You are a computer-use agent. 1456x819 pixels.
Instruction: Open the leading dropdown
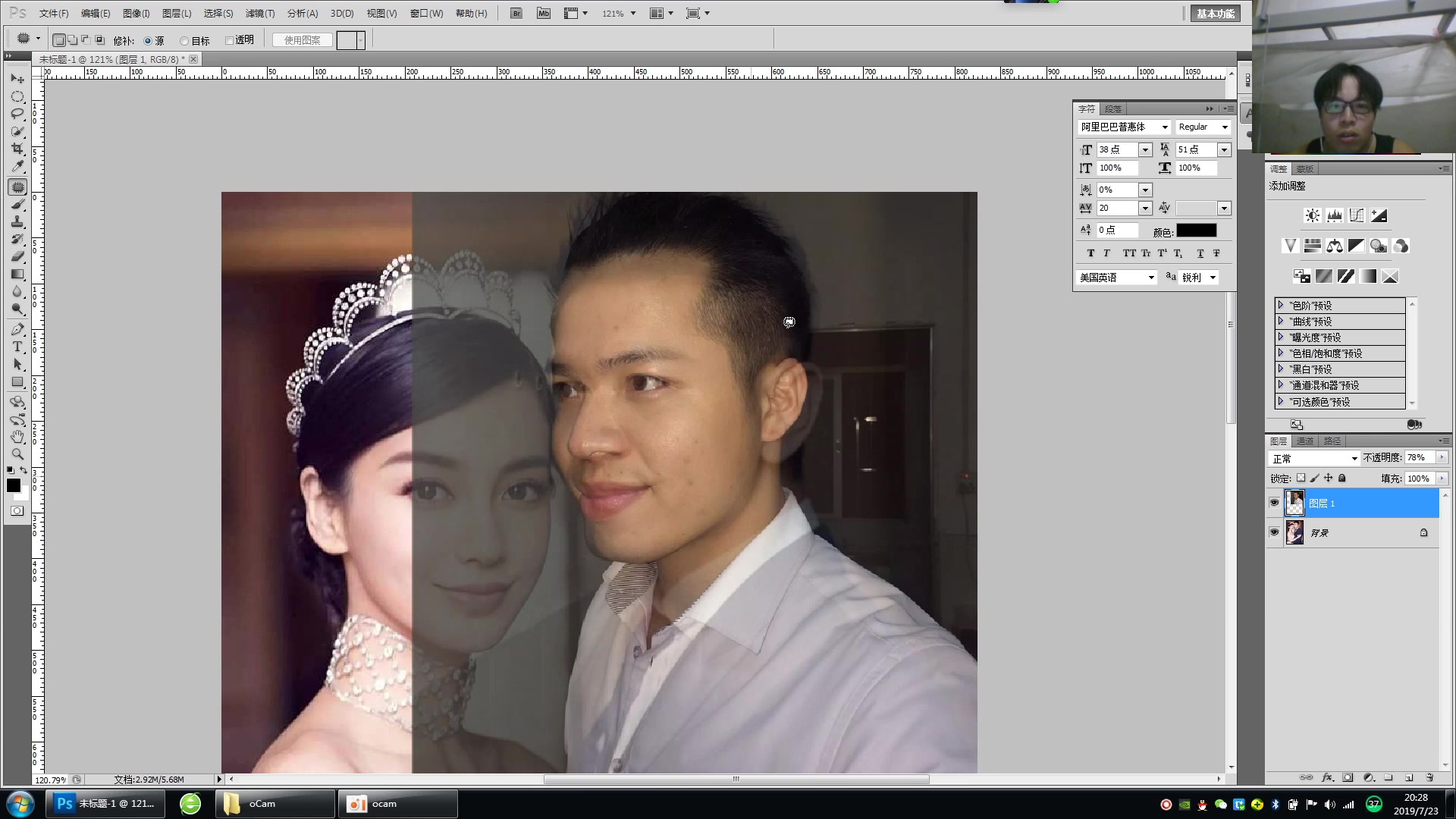[1224, 150]
